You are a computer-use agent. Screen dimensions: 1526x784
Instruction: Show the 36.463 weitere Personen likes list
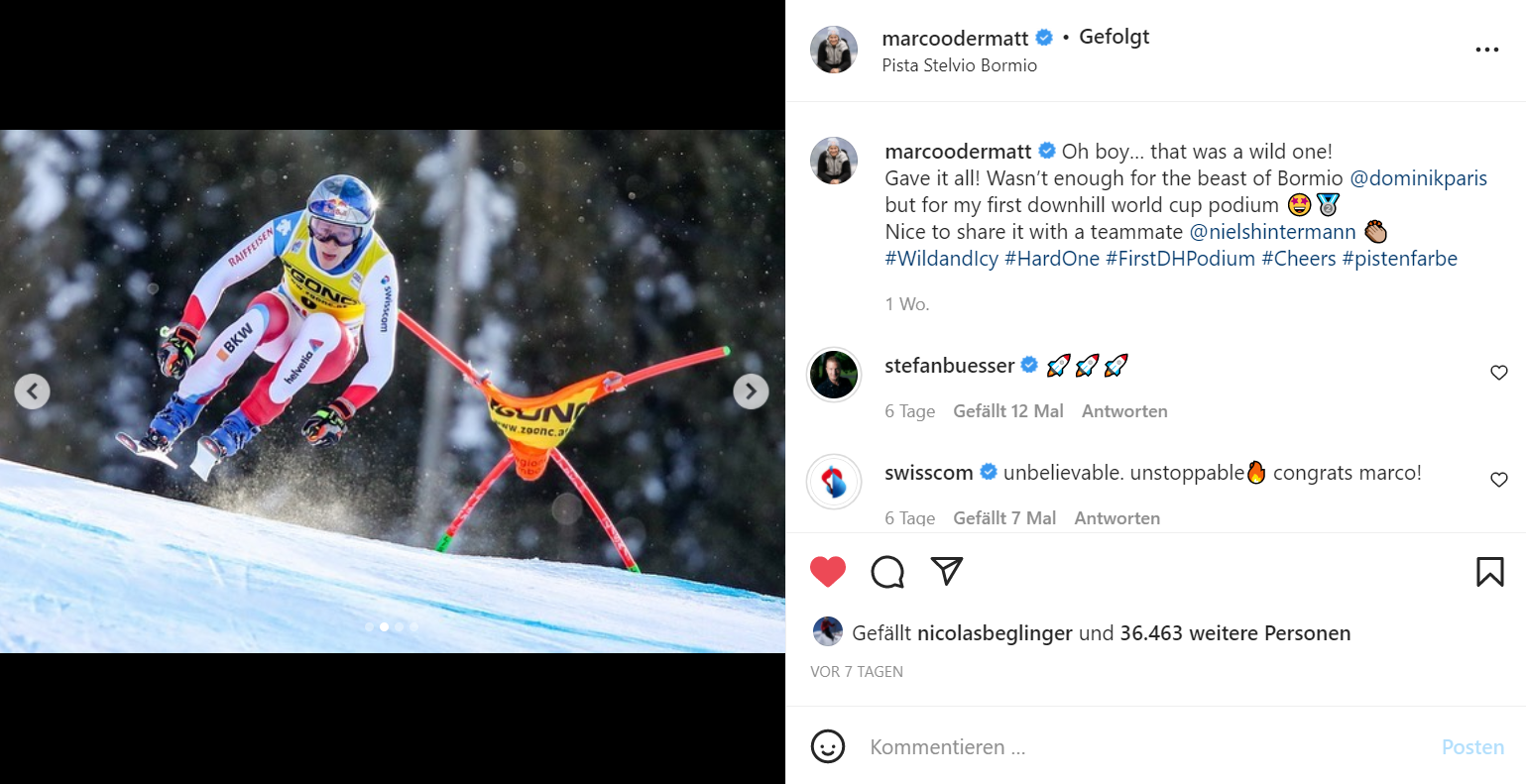(1234, 633)
